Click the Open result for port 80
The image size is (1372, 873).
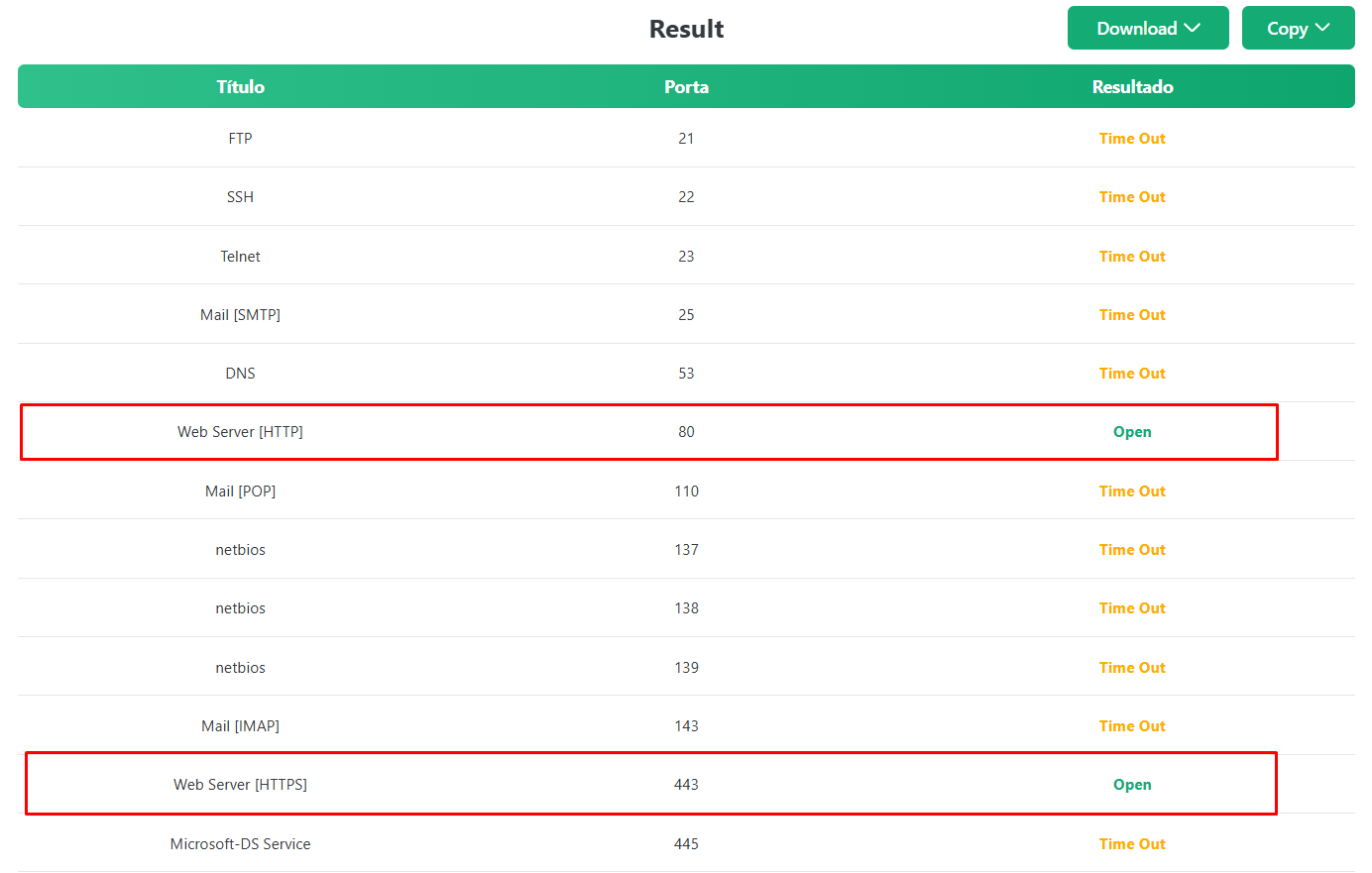(1132, 432)
